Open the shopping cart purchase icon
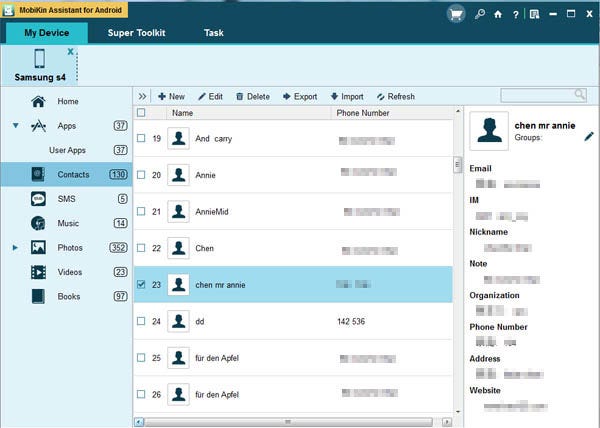This screenshot has height=428, width=600. (x=456, y=14)
